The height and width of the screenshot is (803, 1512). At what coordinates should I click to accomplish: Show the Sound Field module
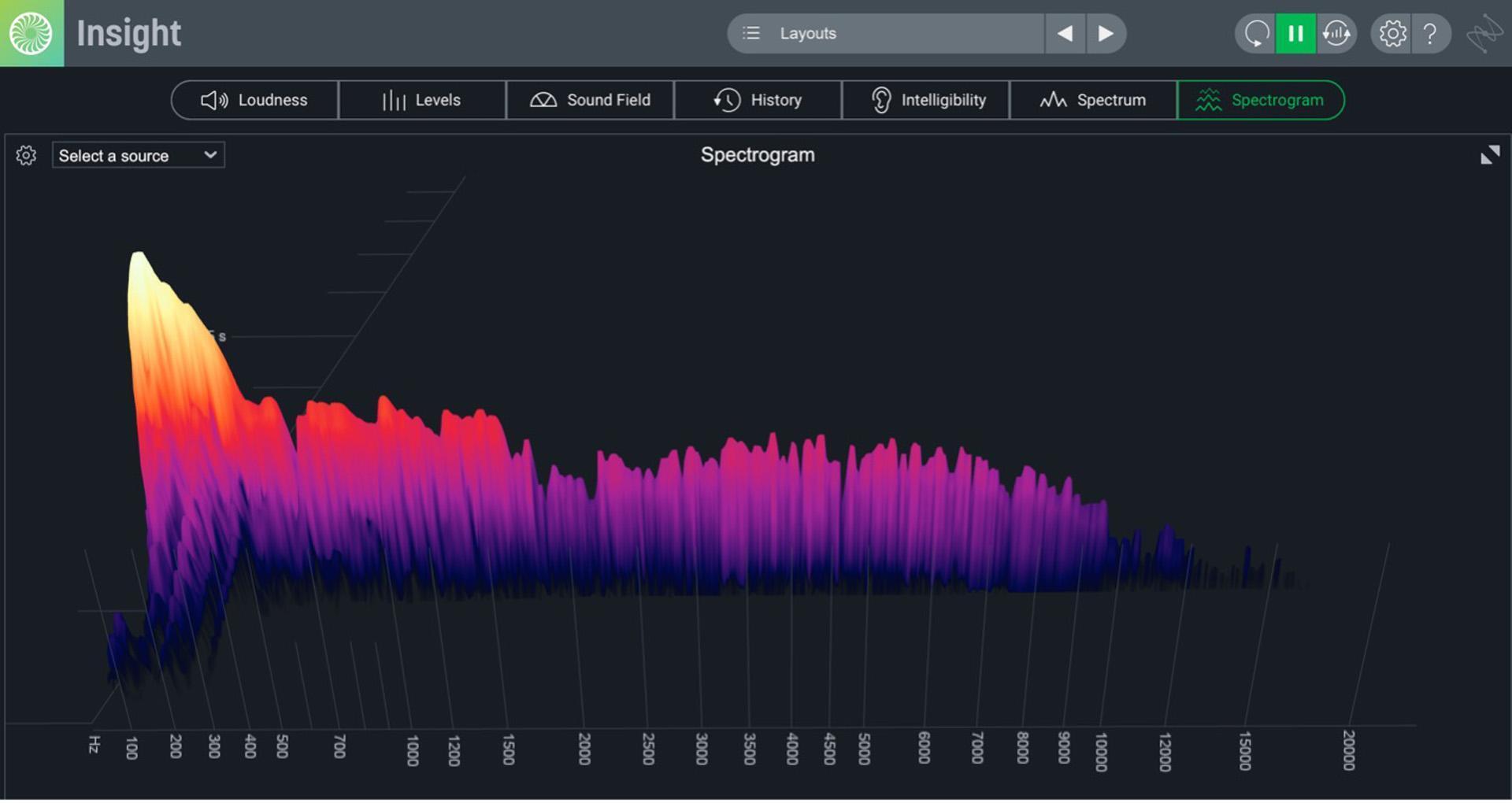(590, 100)
